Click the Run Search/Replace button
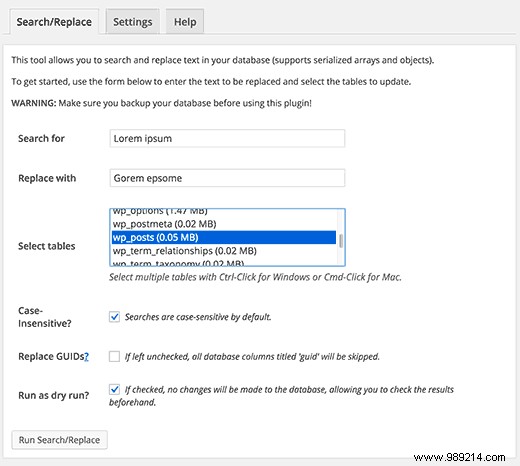The width and height of the screenshot is (520, 466). click(x=59, y=440)
